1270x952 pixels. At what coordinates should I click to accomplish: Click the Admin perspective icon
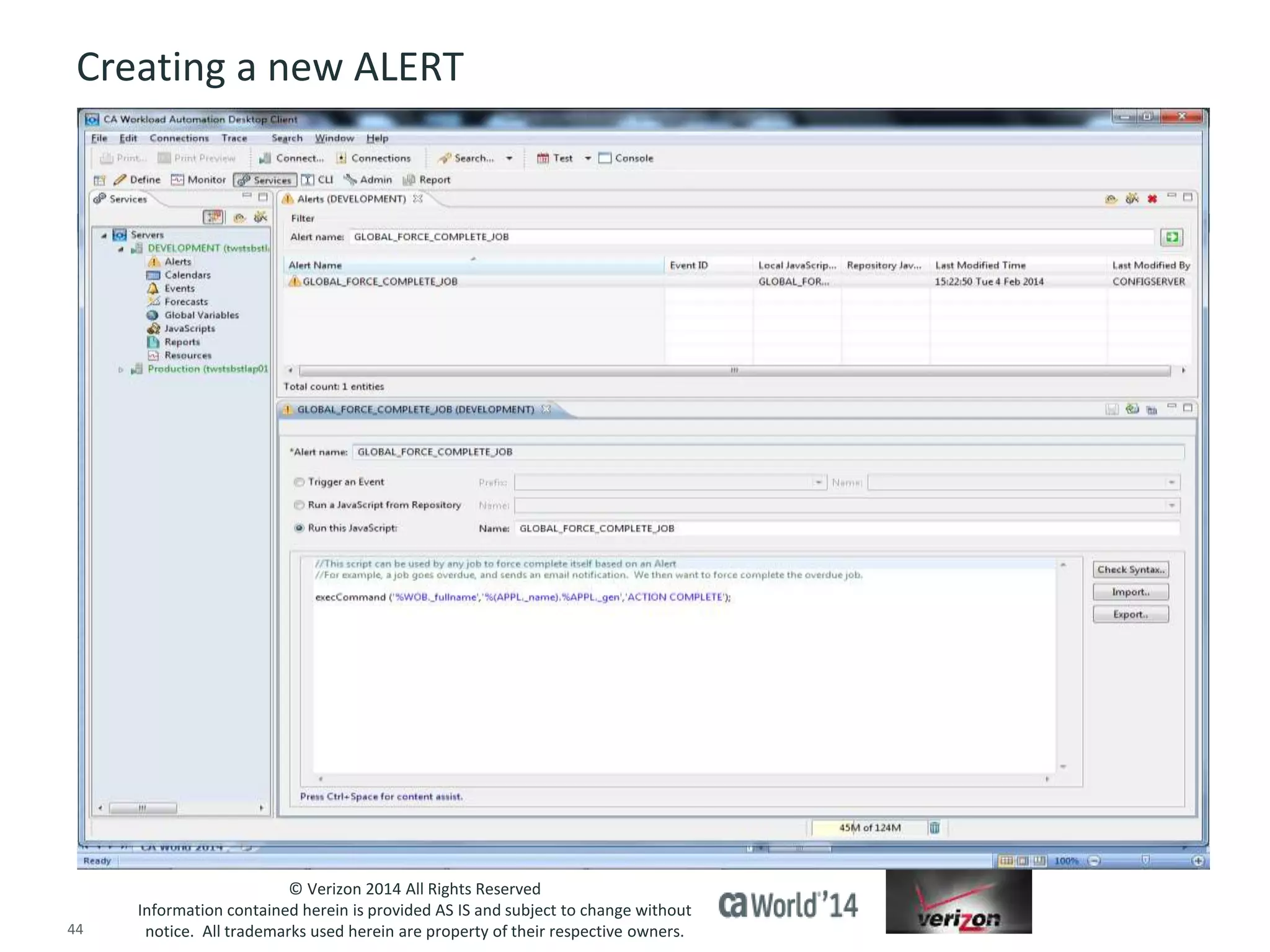tap(351, 180)
